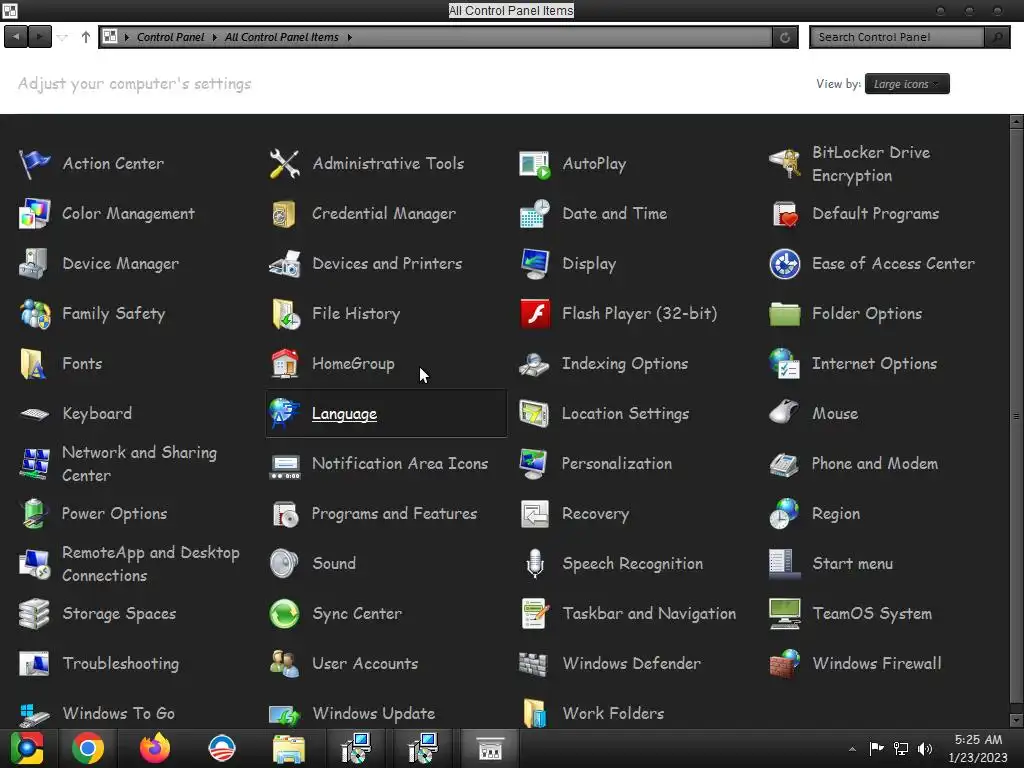This screenshot has height=768, width=1024.
Task: Open BitLocker Drive Encryption icon
Action: pyautogui.click(x=784, y=163)
